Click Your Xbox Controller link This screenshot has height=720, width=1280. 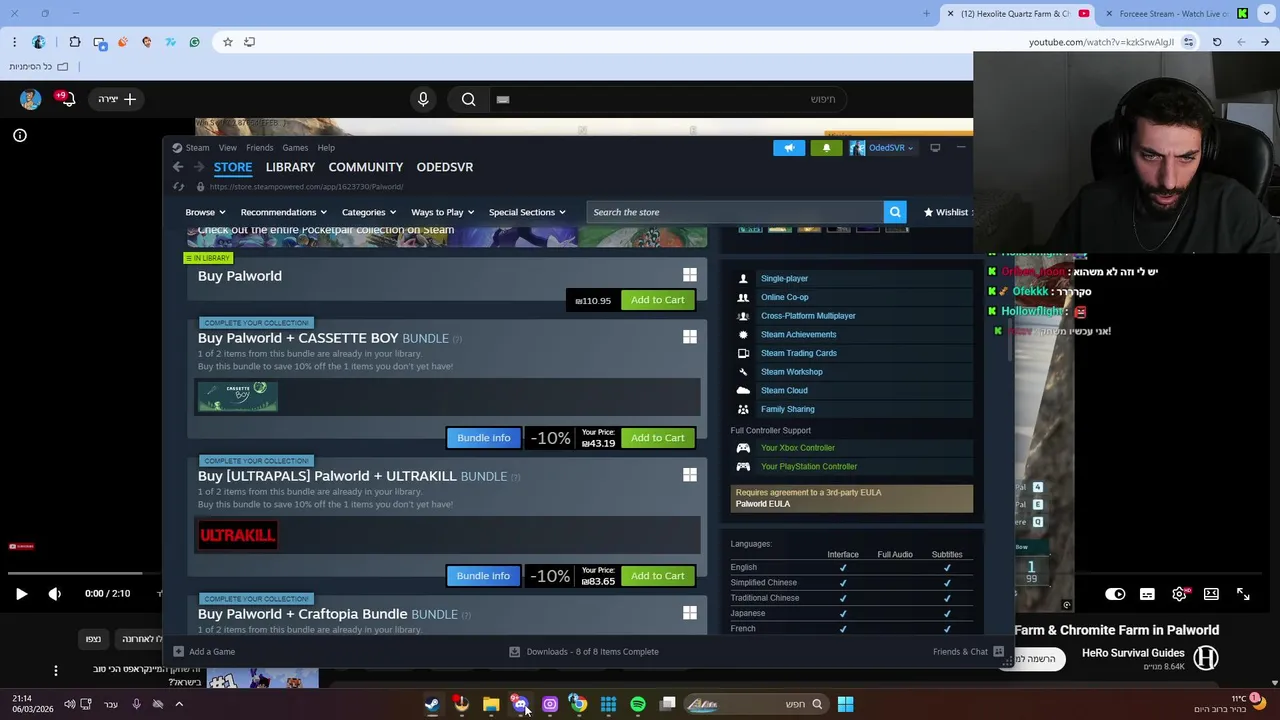pyautogui.click(x=798, y=448)
